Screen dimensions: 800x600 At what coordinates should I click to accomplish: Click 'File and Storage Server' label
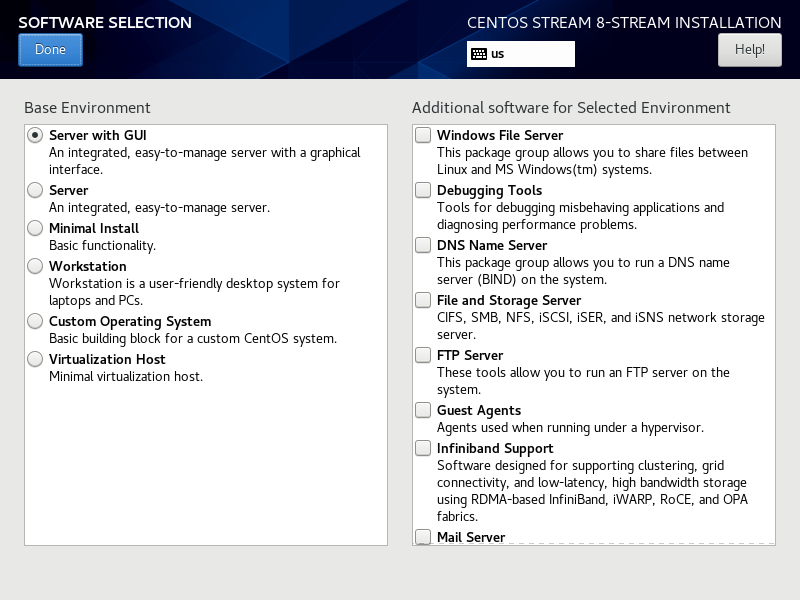point(509,301)
